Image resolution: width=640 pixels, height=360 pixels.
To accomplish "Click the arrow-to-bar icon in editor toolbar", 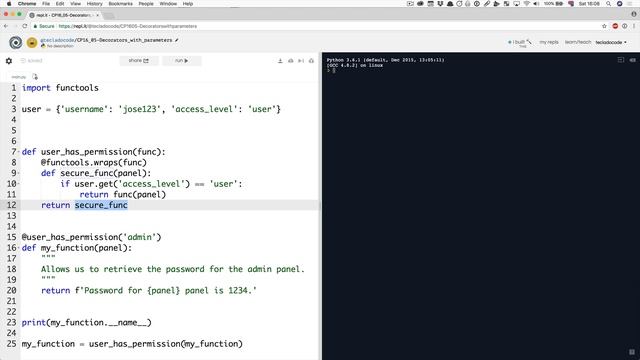I will click(x=301, y=61).
